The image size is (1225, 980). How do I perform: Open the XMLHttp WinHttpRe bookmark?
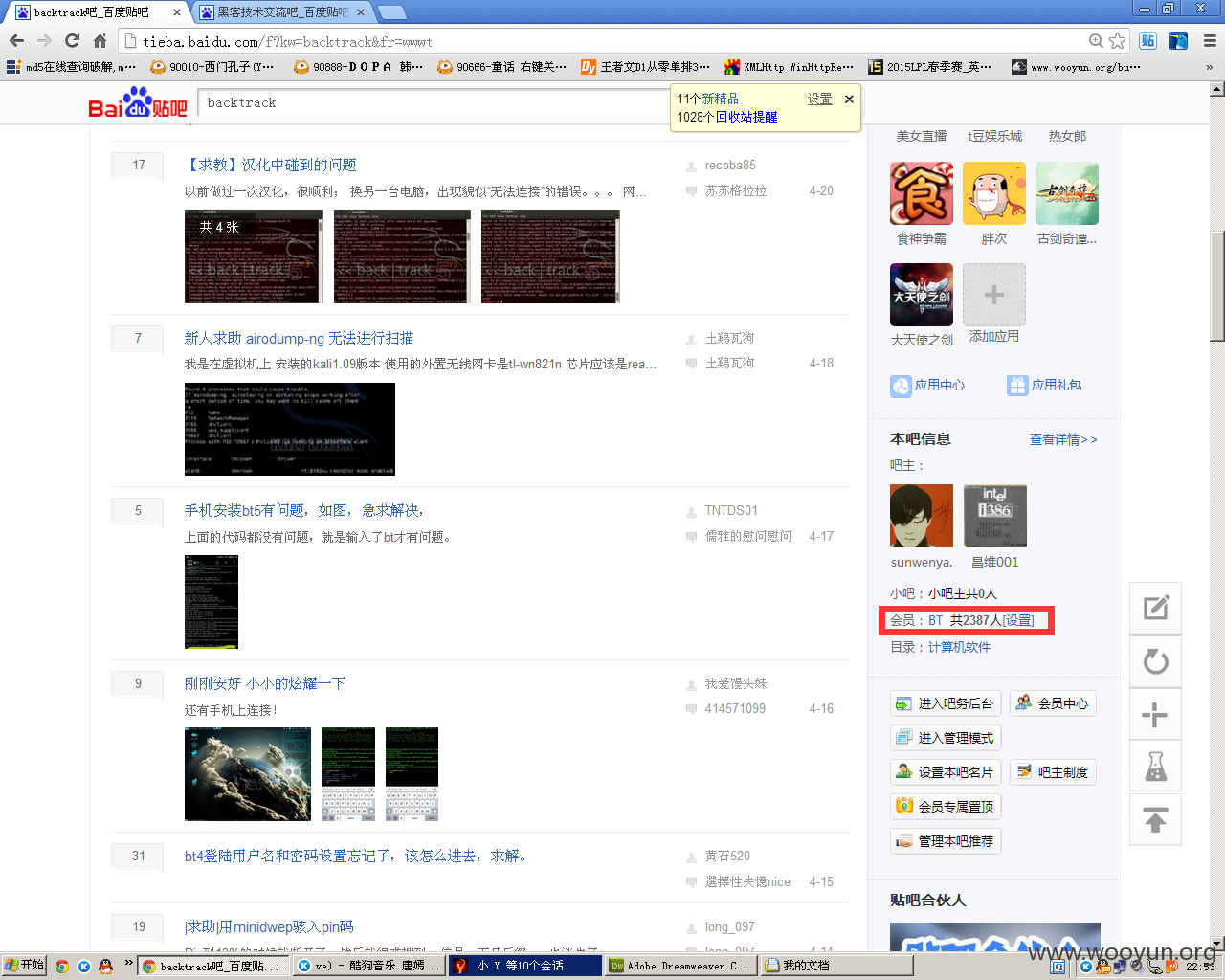pos(791,67)
